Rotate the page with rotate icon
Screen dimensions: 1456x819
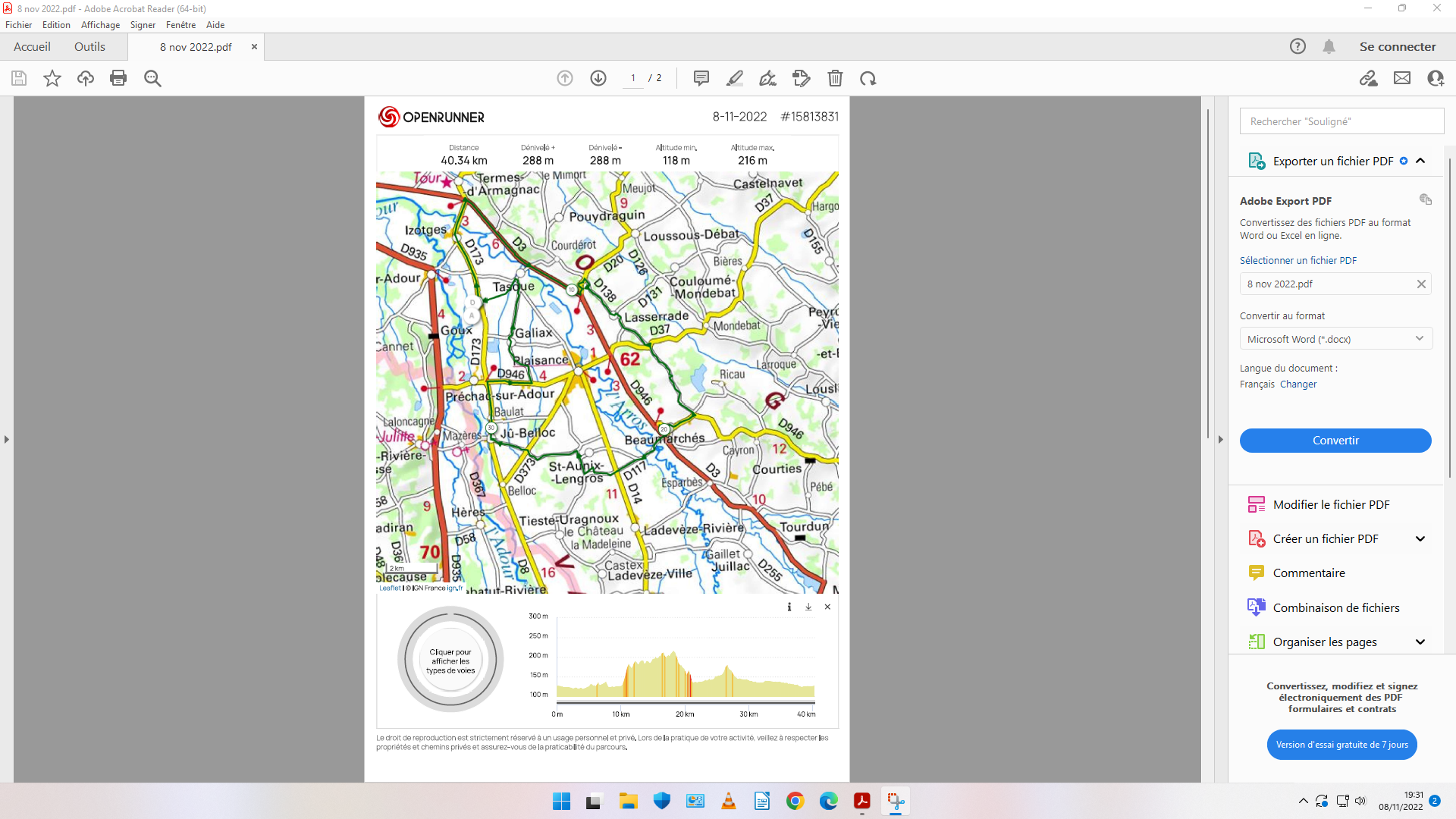coord(868,78)
